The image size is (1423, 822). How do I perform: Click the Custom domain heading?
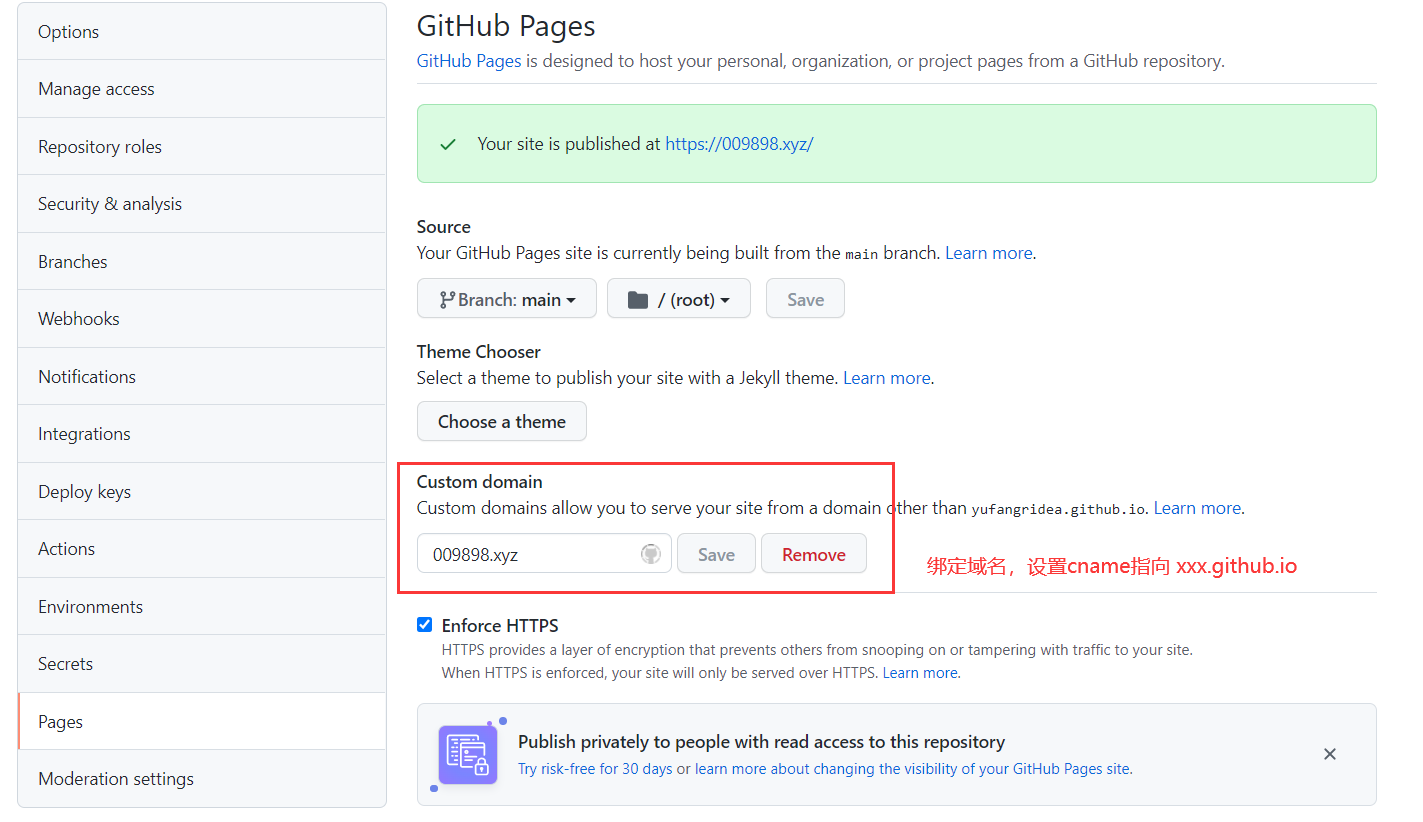tap(480, 482)
